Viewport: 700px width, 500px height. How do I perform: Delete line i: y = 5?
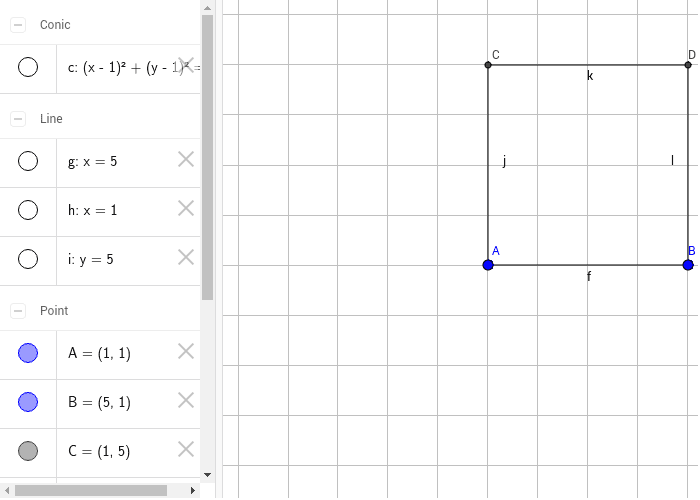tap(186, 258)
